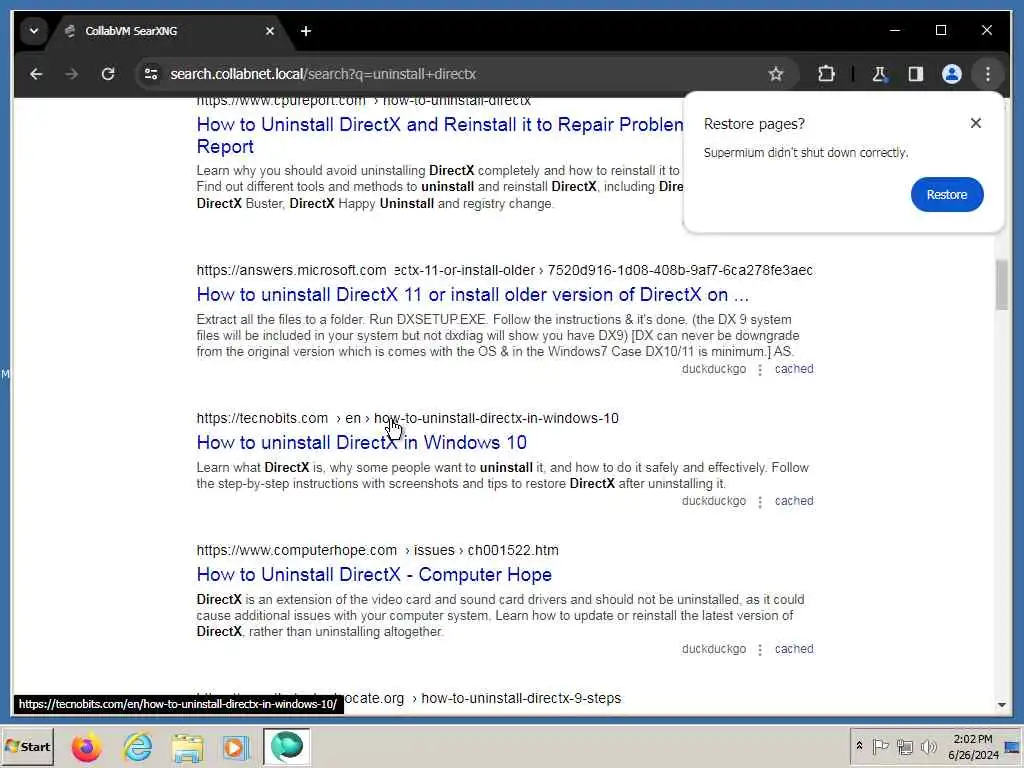This screenshot has width=1024, height=768.
Task: Click duckduckgo label under tecnobits result
Action: 714,501
